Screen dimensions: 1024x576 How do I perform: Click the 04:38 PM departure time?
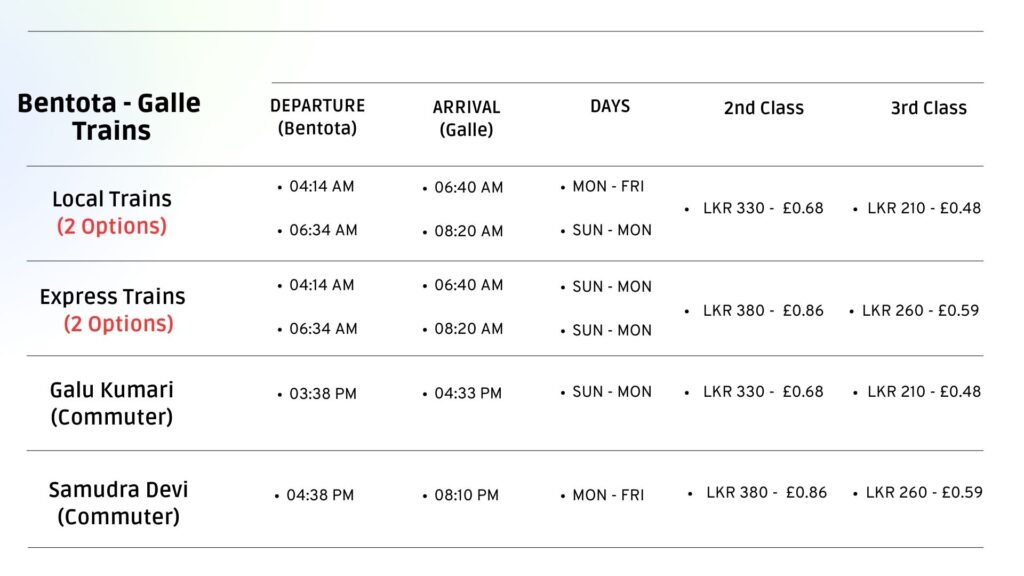coord(320,495)
